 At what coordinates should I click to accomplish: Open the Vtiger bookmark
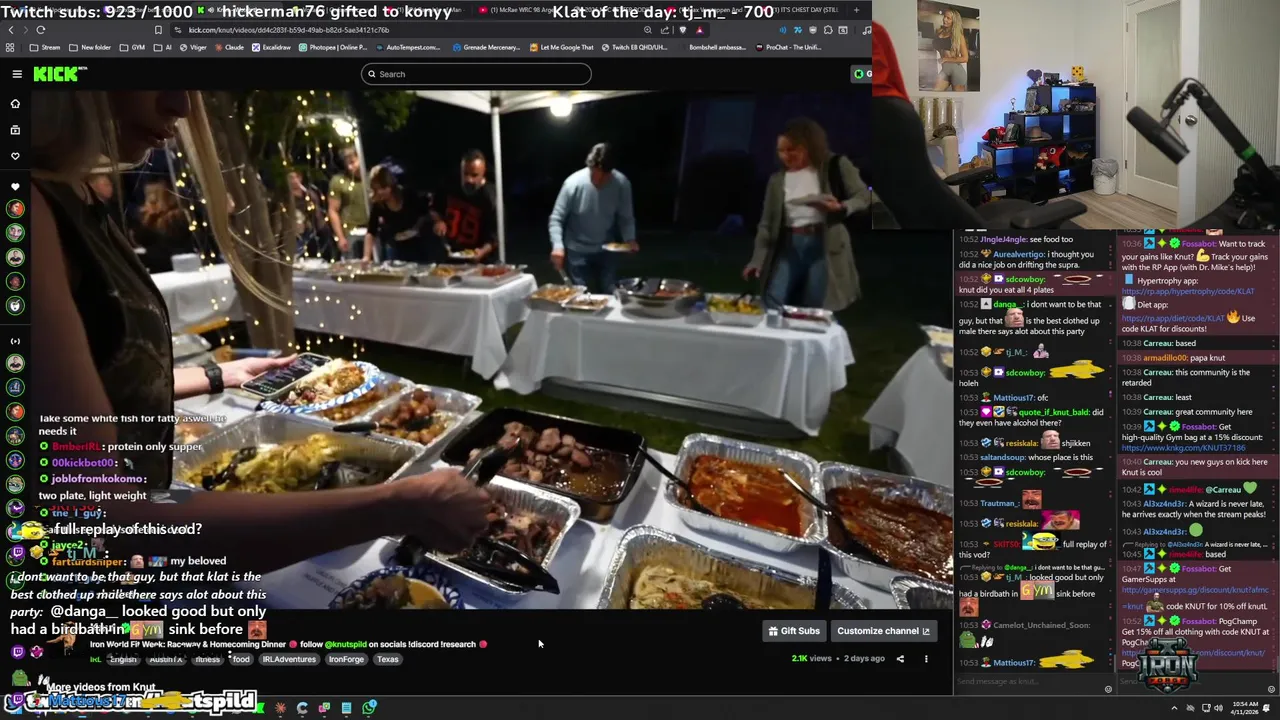(x=193, y=47)
